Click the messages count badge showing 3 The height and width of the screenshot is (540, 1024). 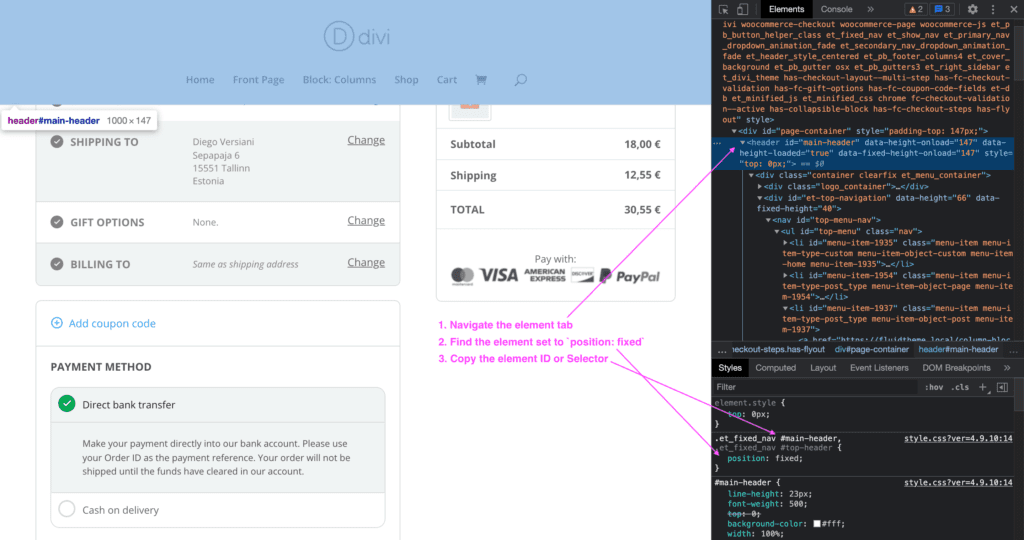[x=942, y=9]
